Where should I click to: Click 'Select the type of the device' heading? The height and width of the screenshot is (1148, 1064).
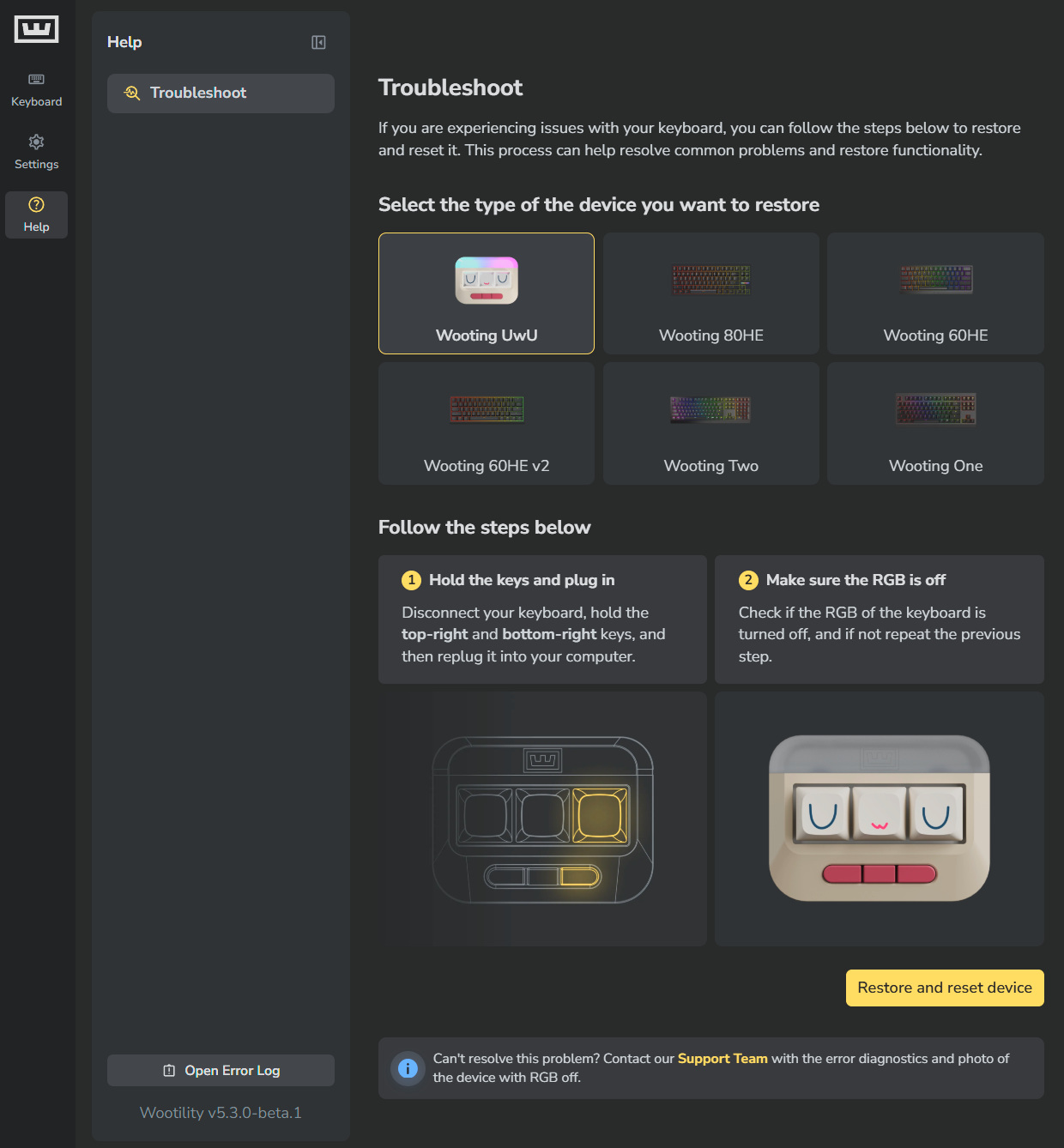pos(599,205)
